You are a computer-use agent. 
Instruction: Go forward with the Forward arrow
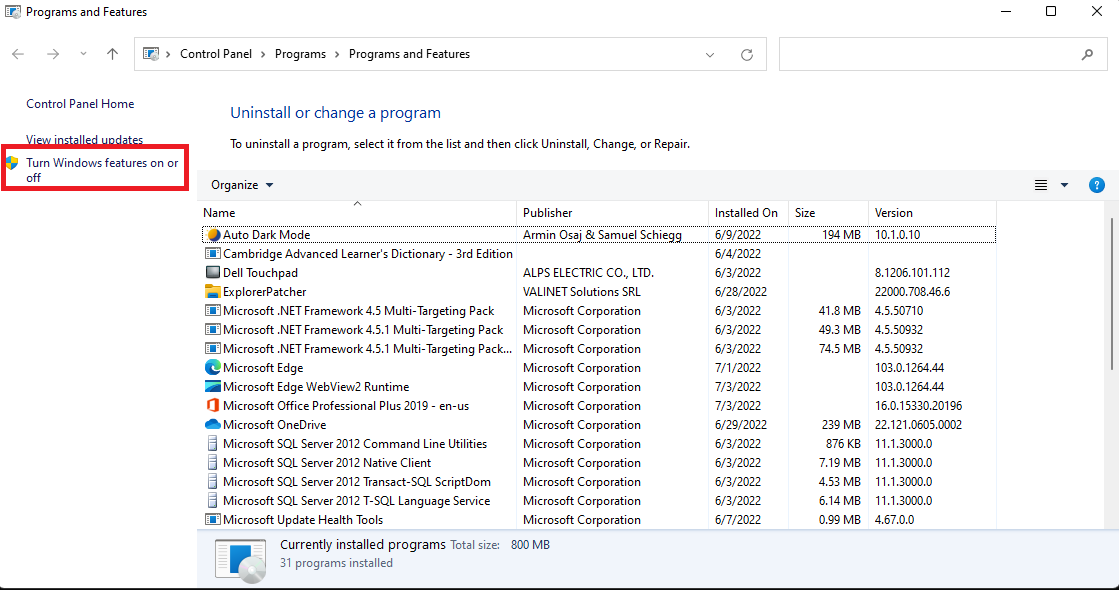(53, 54)
